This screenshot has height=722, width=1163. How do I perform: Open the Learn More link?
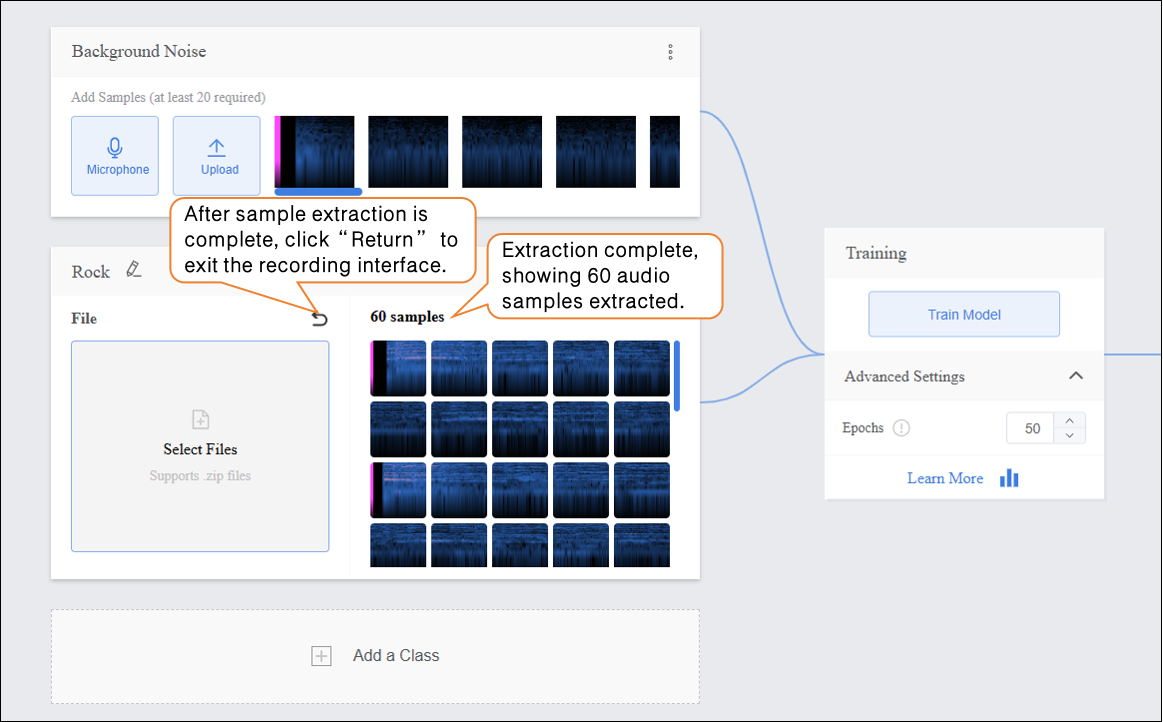(x=944, y=478)
